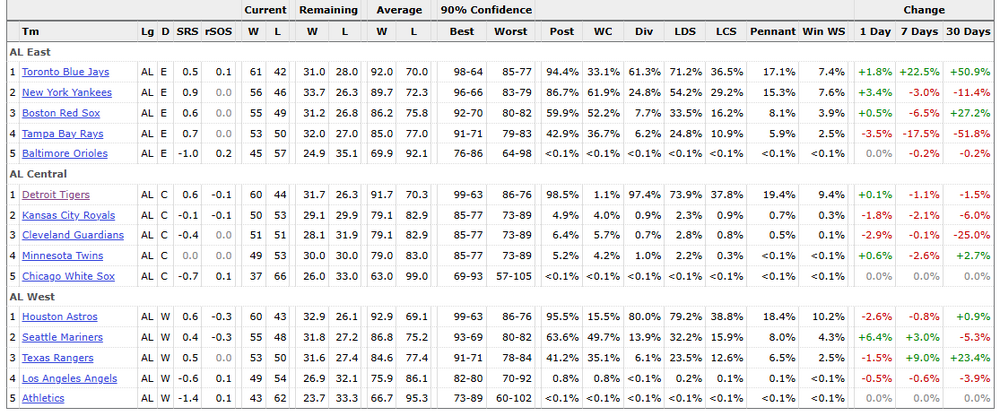Open the Seattle Mariners team page

click(x=62, y=338)
